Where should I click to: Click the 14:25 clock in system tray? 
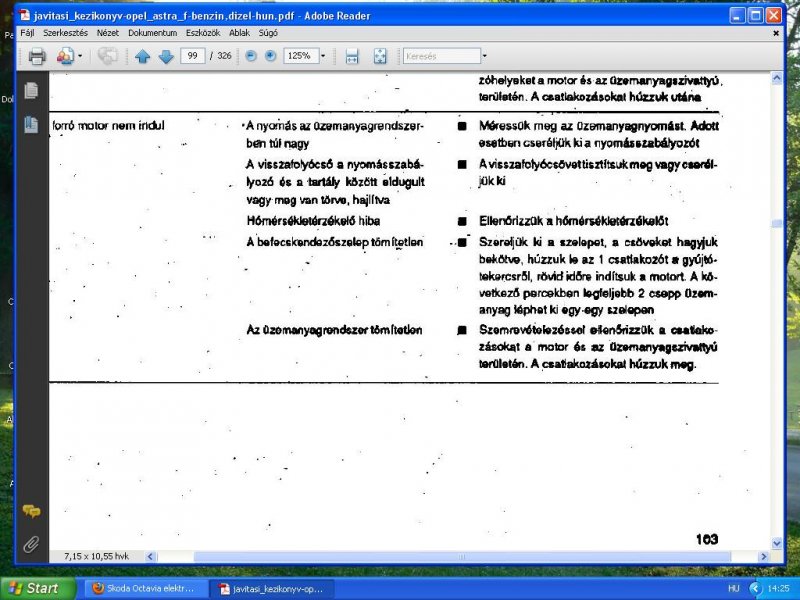(x=778, y=588)
